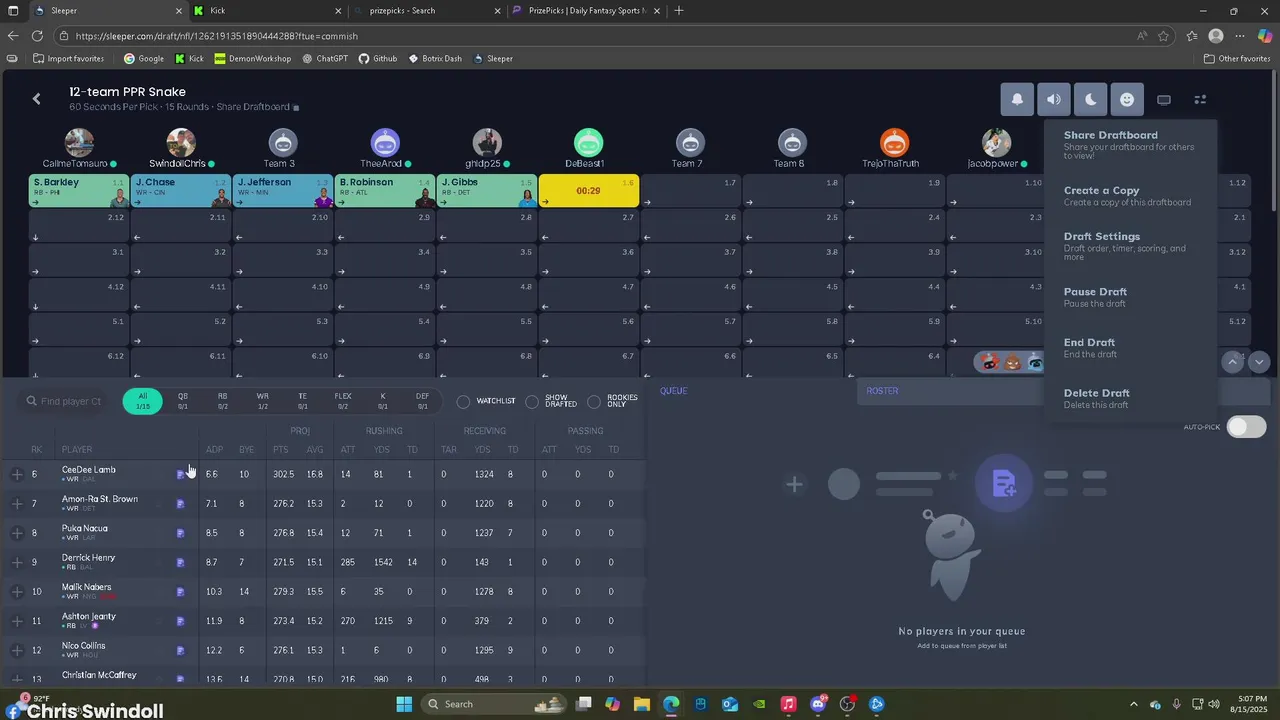Click the Find player search field
Image resolution: width=1280 pixels, height=720 pixels.
point(65,401)
